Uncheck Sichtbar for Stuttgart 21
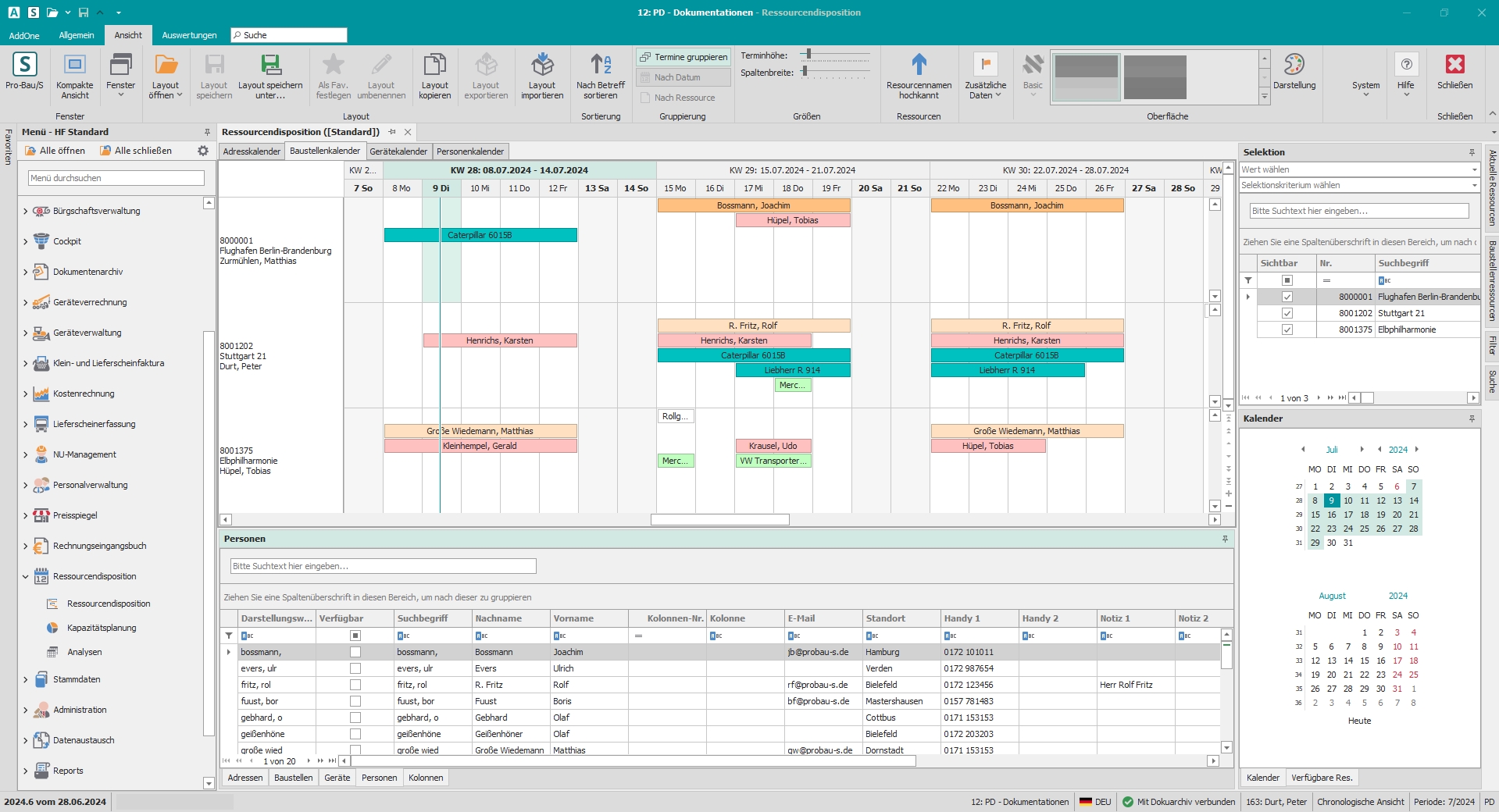The image size is (1499, 812). click(x=1287, y=313)
